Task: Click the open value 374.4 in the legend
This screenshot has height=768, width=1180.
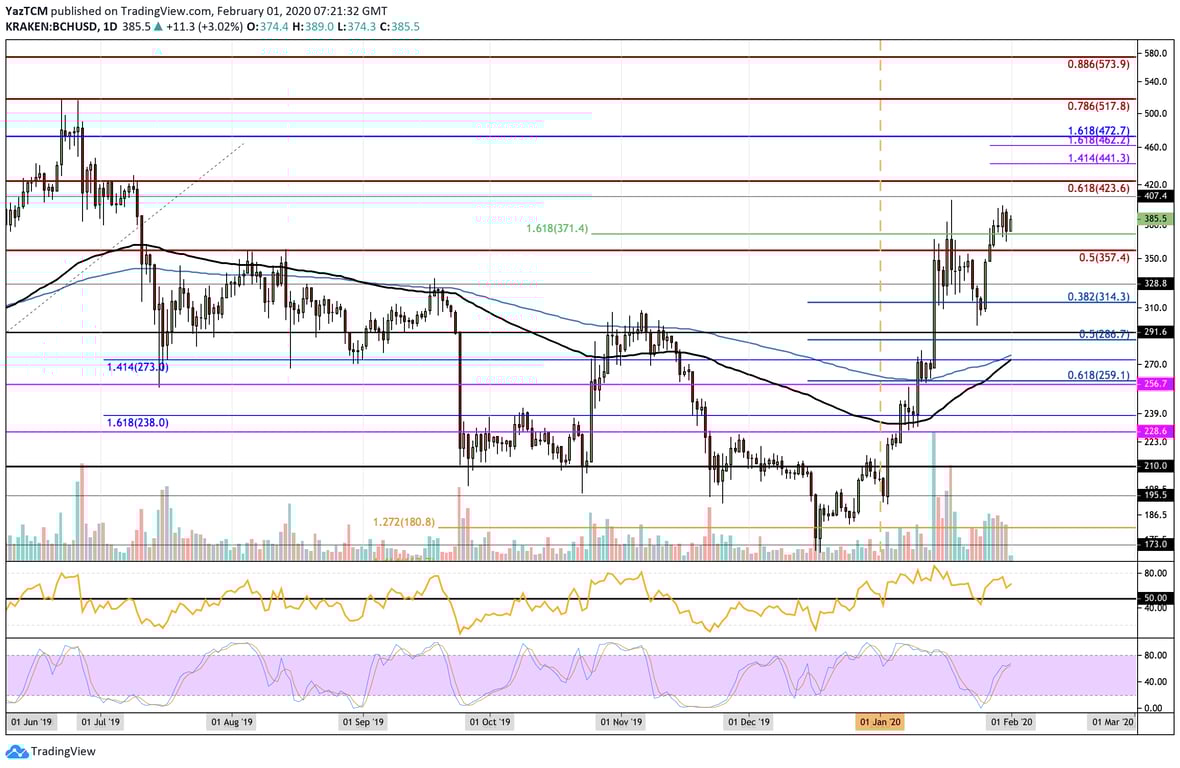Action: click(x=275, y=27)
